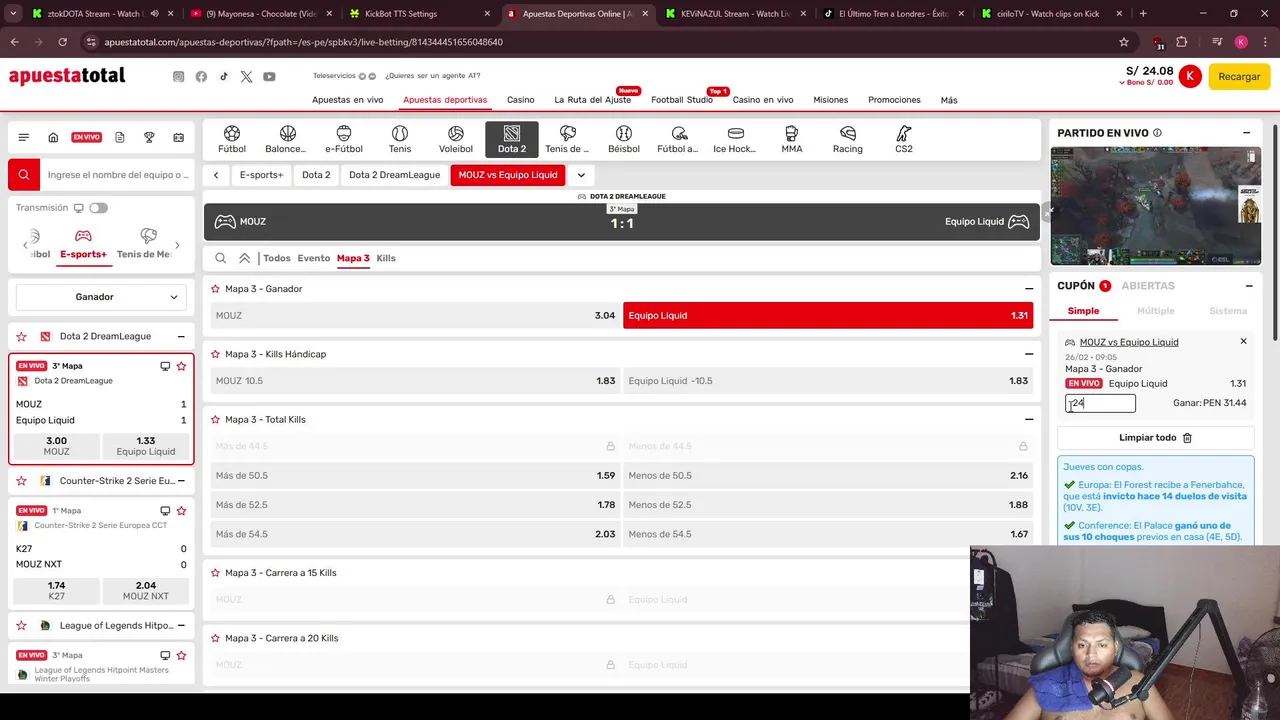
Task: Click the red search button beside team search
Action: click(x=24, y=174)
